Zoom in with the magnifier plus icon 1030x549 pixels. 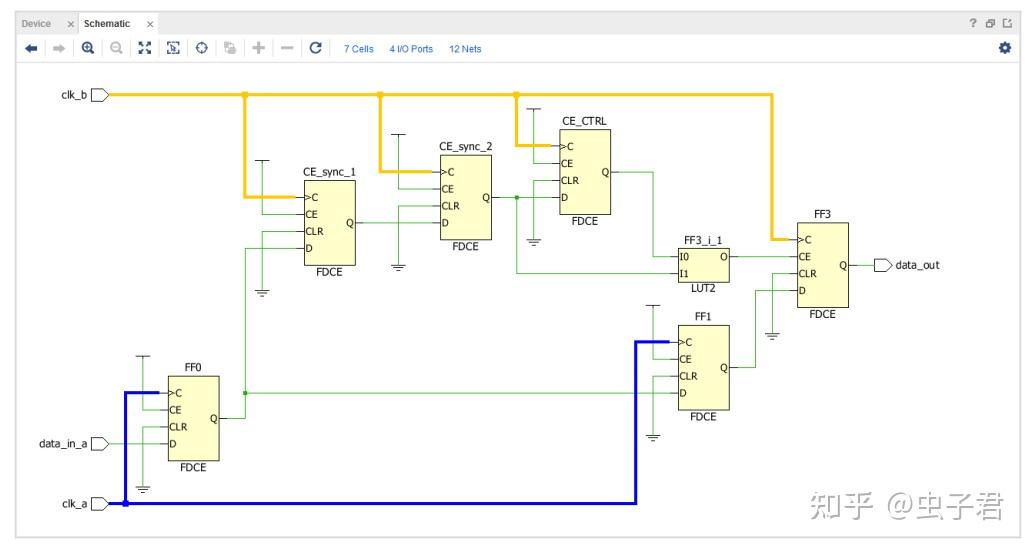[x=88, y=48]
